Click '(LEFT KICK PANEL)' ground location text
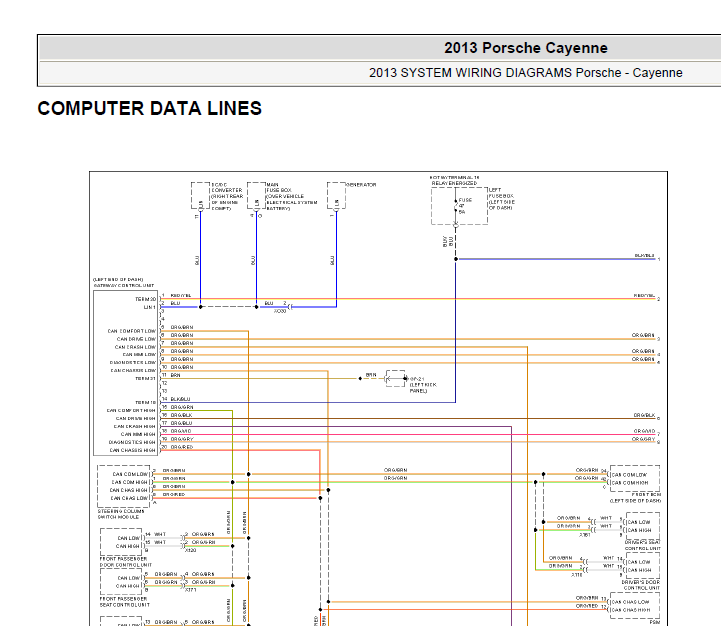Screen dimensions: 721x626 tap(423, 388)
